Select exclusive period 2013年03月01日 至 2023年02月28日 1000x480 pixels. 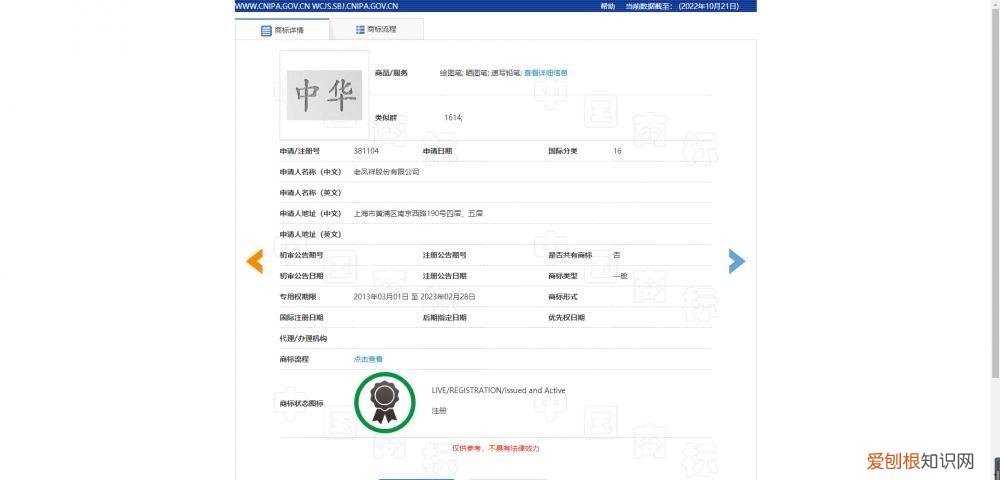coord(415,297)
